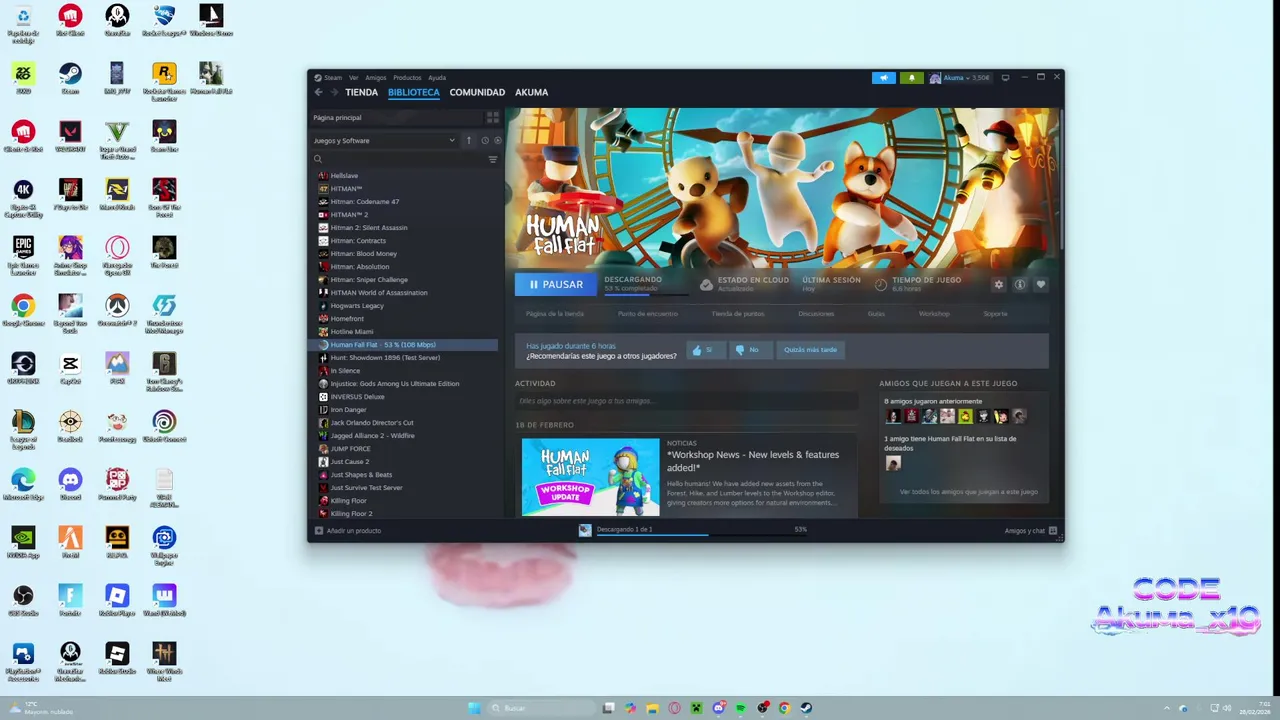This screenshot has width=1280, height=720.
Task: Open the AKUMA profile tab
Action: tap(531, 92)
